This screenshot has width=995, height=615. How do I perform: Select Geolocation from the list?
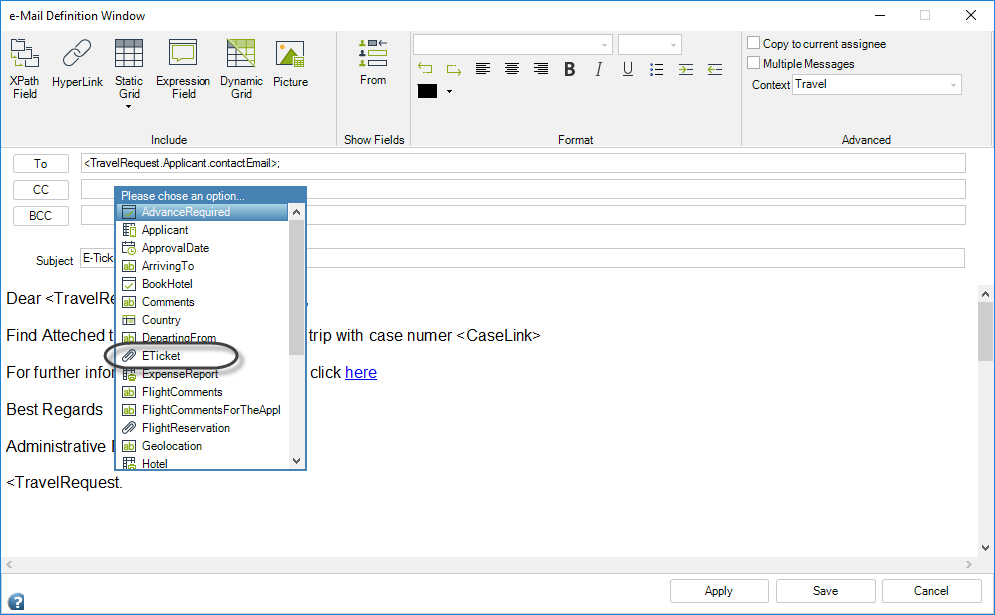click(x=202, y=446)
